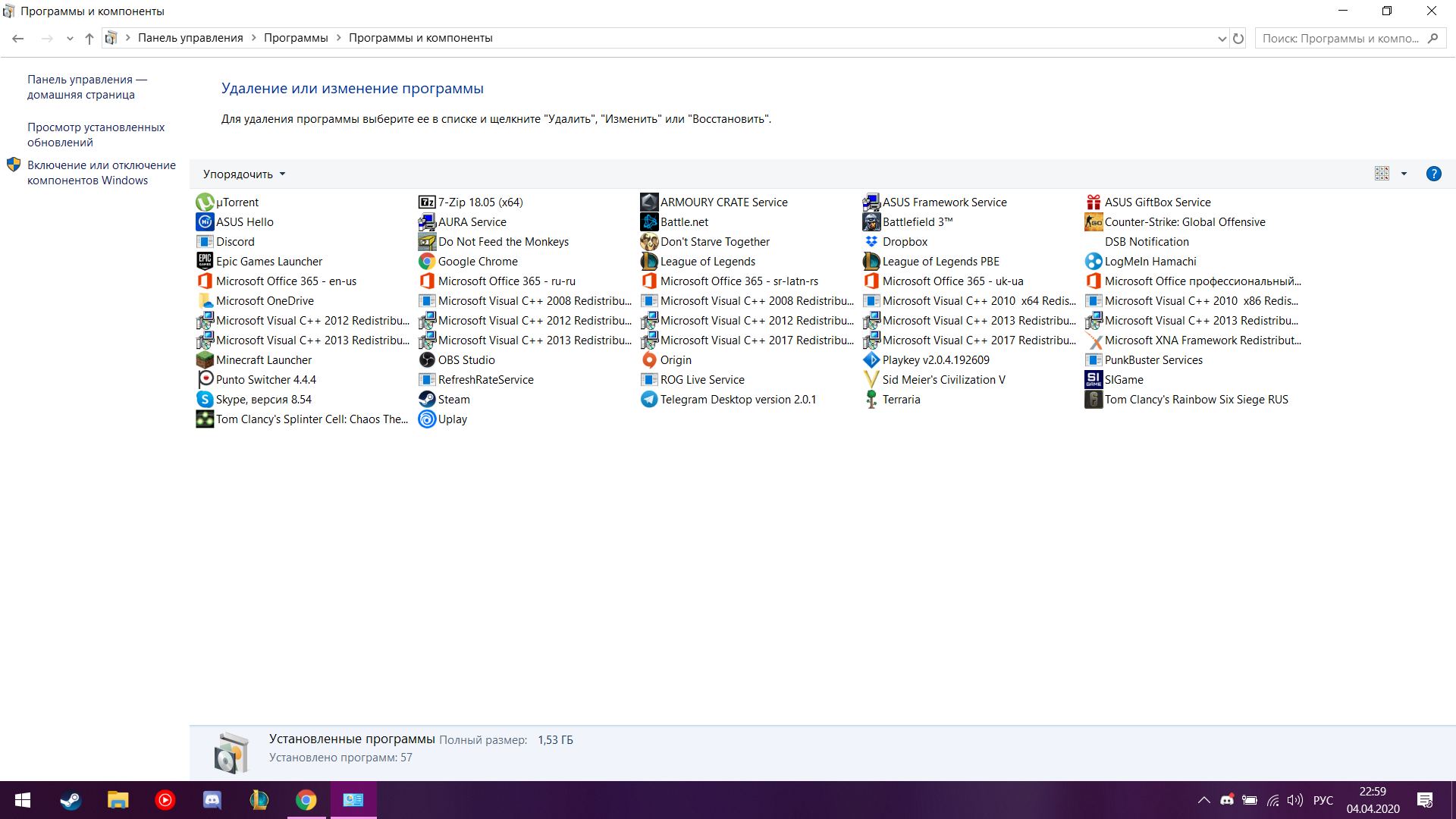Select Sid Meier's Civilization V icon
Viewport: 1456px width, 819px height.
tap(871, 380)
